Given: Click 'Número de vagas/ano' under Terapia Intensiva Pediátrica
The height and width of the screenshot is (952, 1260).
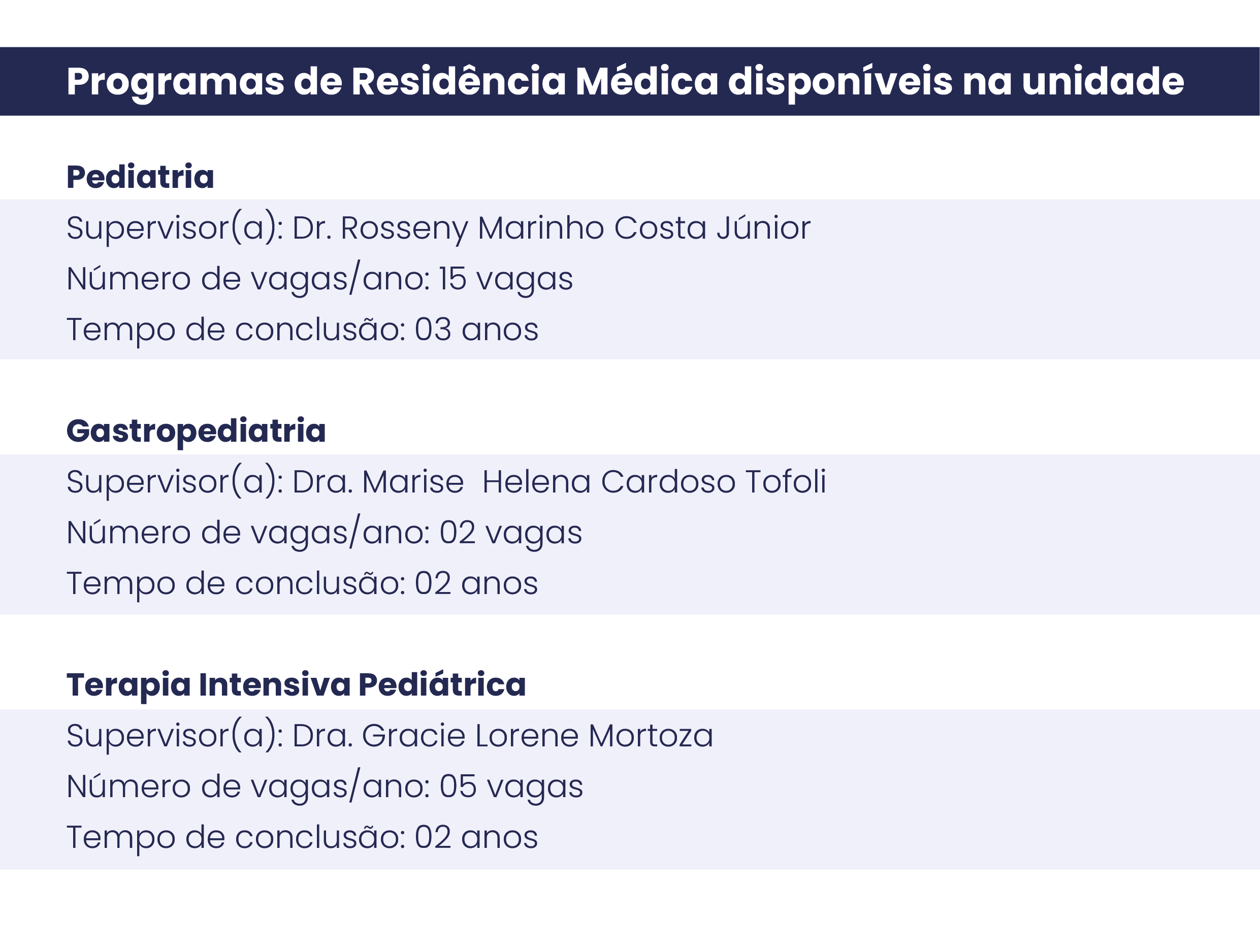Looking at the screenshot, I should tap(248, 787).
